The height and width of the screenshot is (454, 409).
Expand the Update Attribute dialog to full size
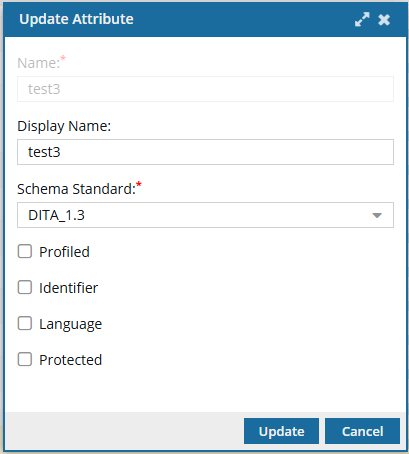362,19
